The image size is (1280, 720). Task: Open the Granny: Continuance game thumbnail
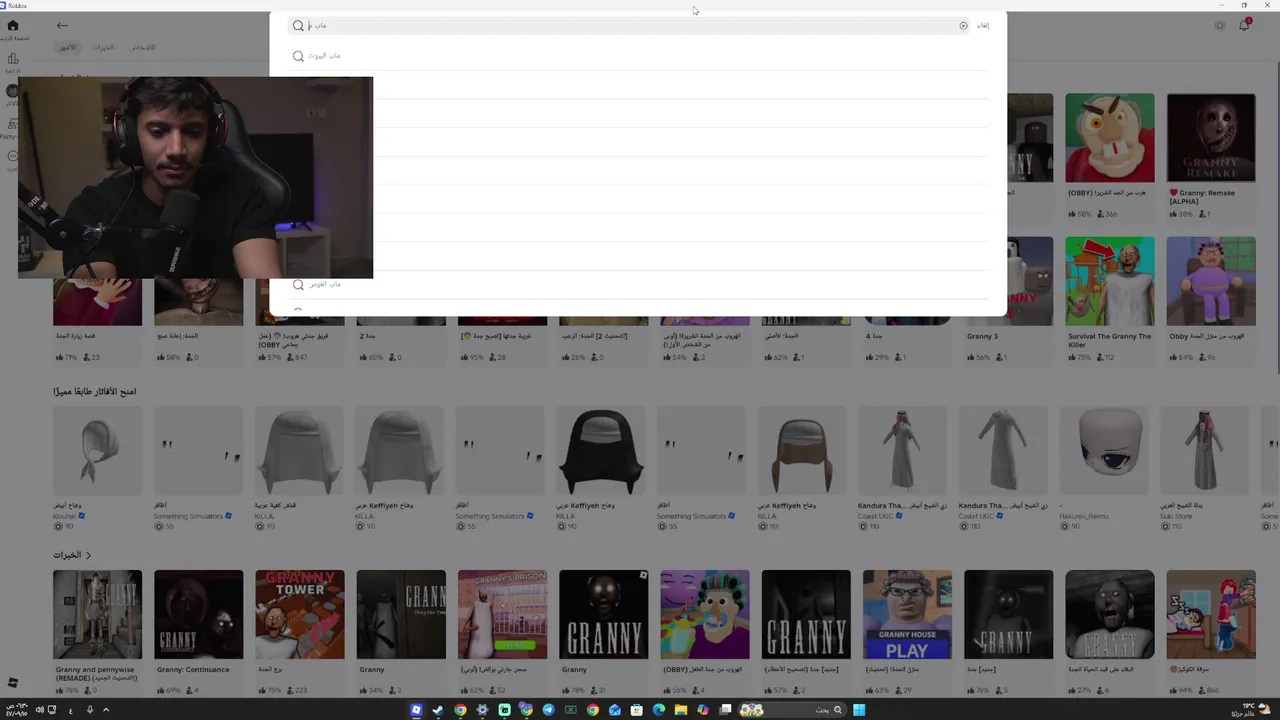tap(198, 614)
